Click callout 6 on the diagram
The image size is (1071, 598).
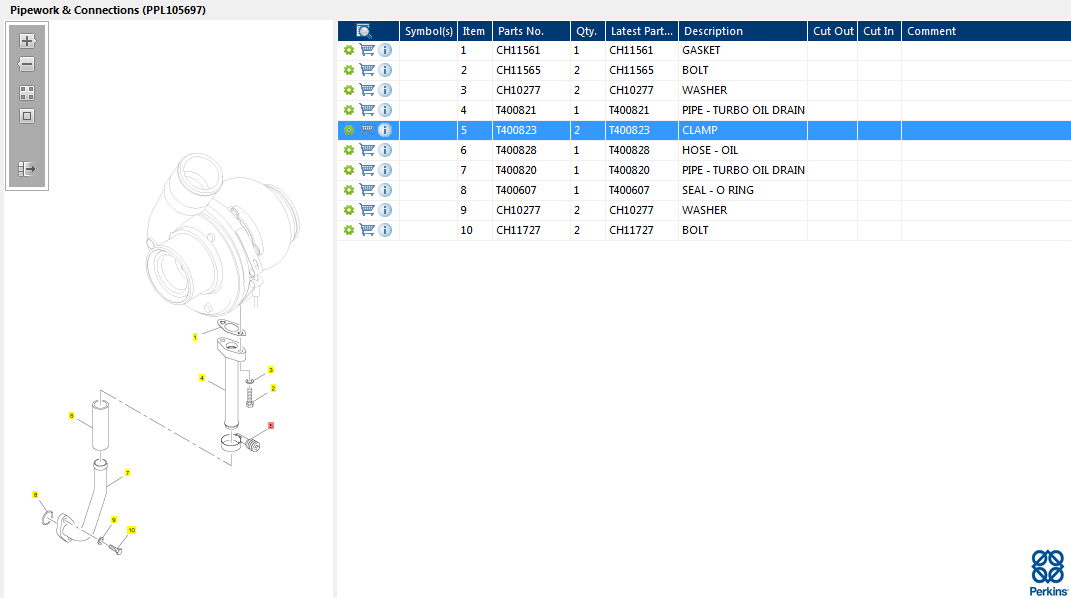pos(71,415)
